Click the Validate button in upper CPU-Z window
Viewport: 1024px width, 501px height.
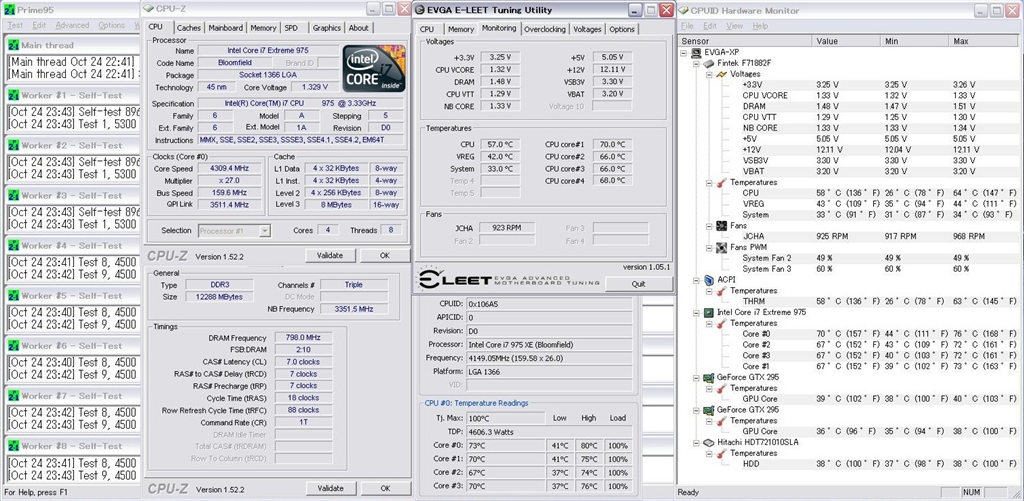tap(330, 255)
